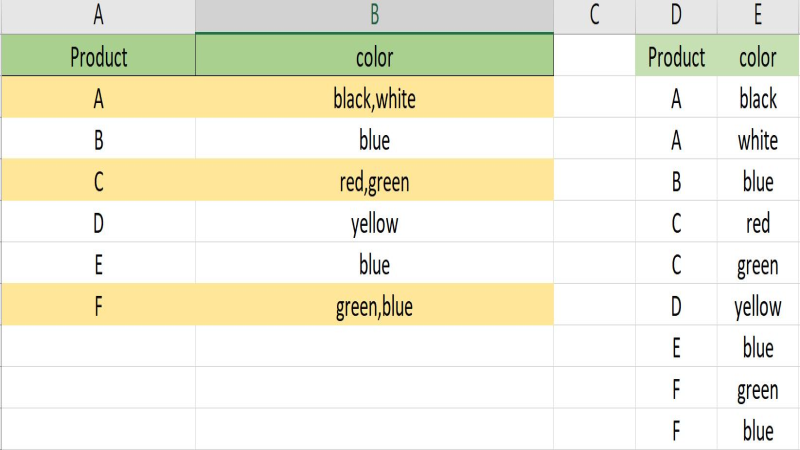Click the empty column C cell beside 'Product'
800x450 pixels.
pyautogui.click(x=594, y=55)
